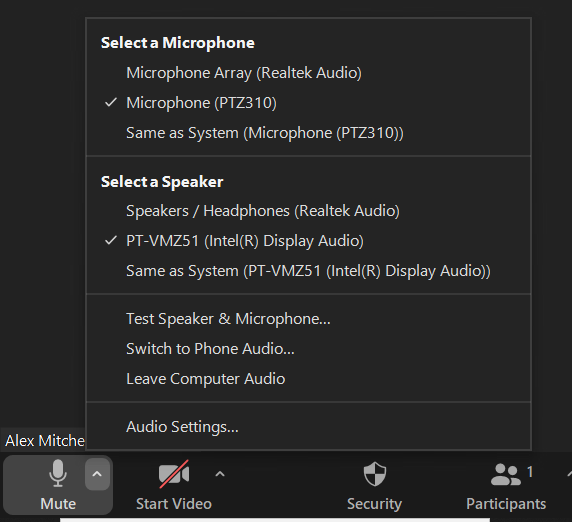This screenshot has height=522, width=572.
Task: Click the Start Video label
Action: [174, 504]
